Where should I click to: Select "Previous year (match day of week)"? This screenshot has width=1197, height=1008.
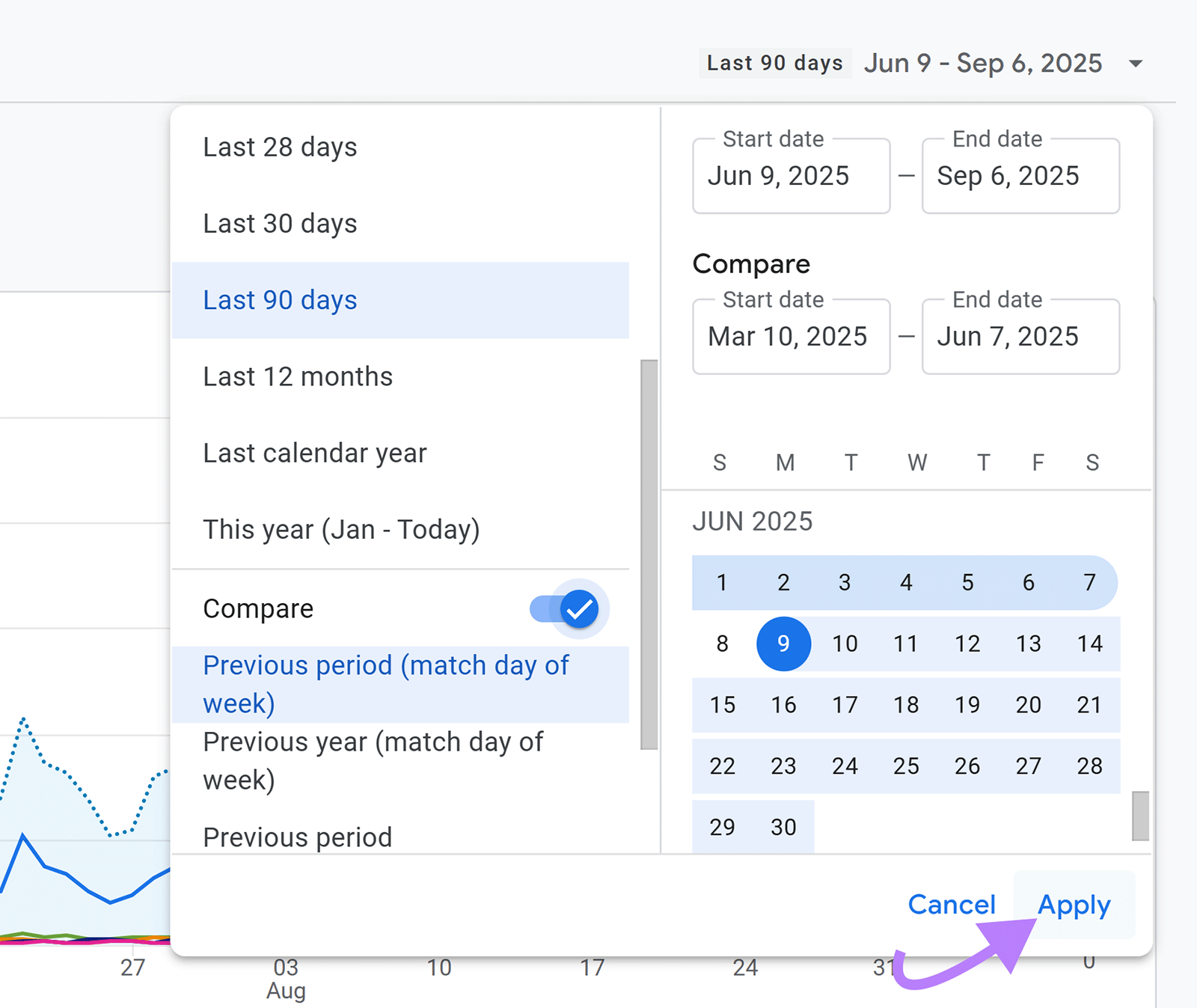click(373, 760)
